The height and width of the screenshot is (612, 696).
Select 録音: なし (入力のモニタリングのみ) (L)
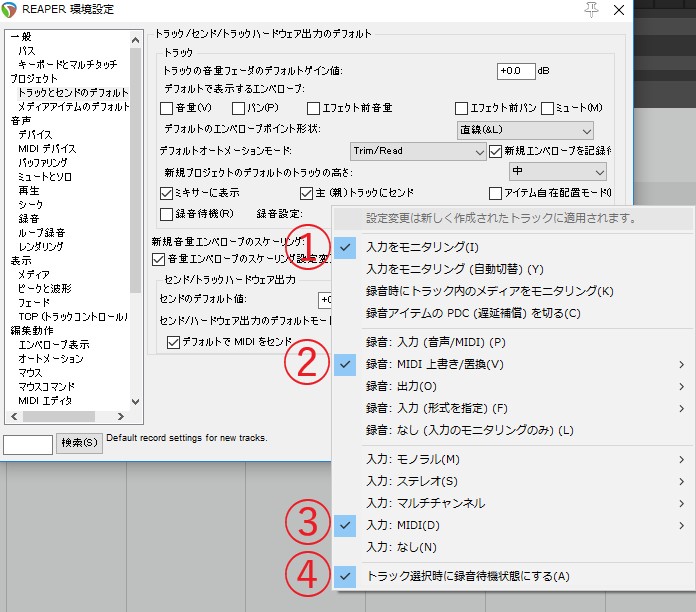(x=514, y=430)
